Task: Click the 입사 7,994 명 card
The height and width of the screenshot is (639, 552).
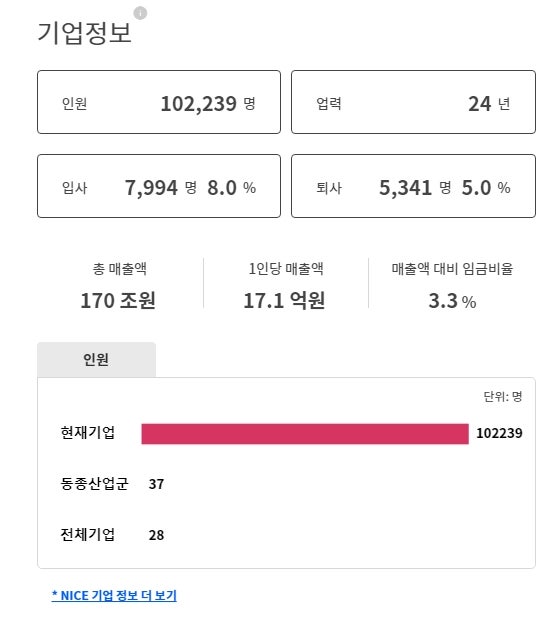Action: point(159,186)
